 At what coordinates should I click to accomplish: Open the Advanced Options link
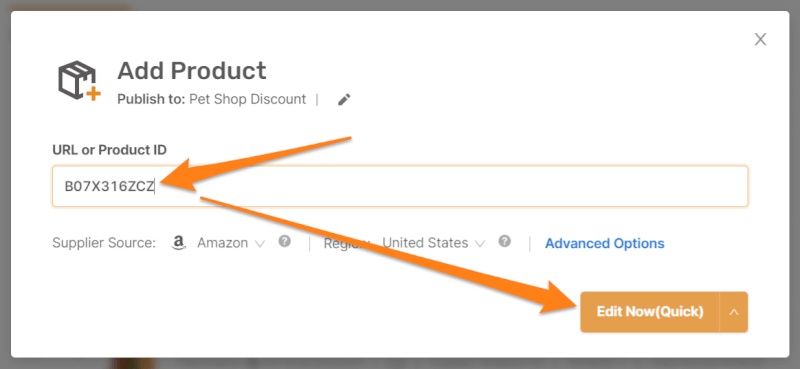[x=605, y=243]
